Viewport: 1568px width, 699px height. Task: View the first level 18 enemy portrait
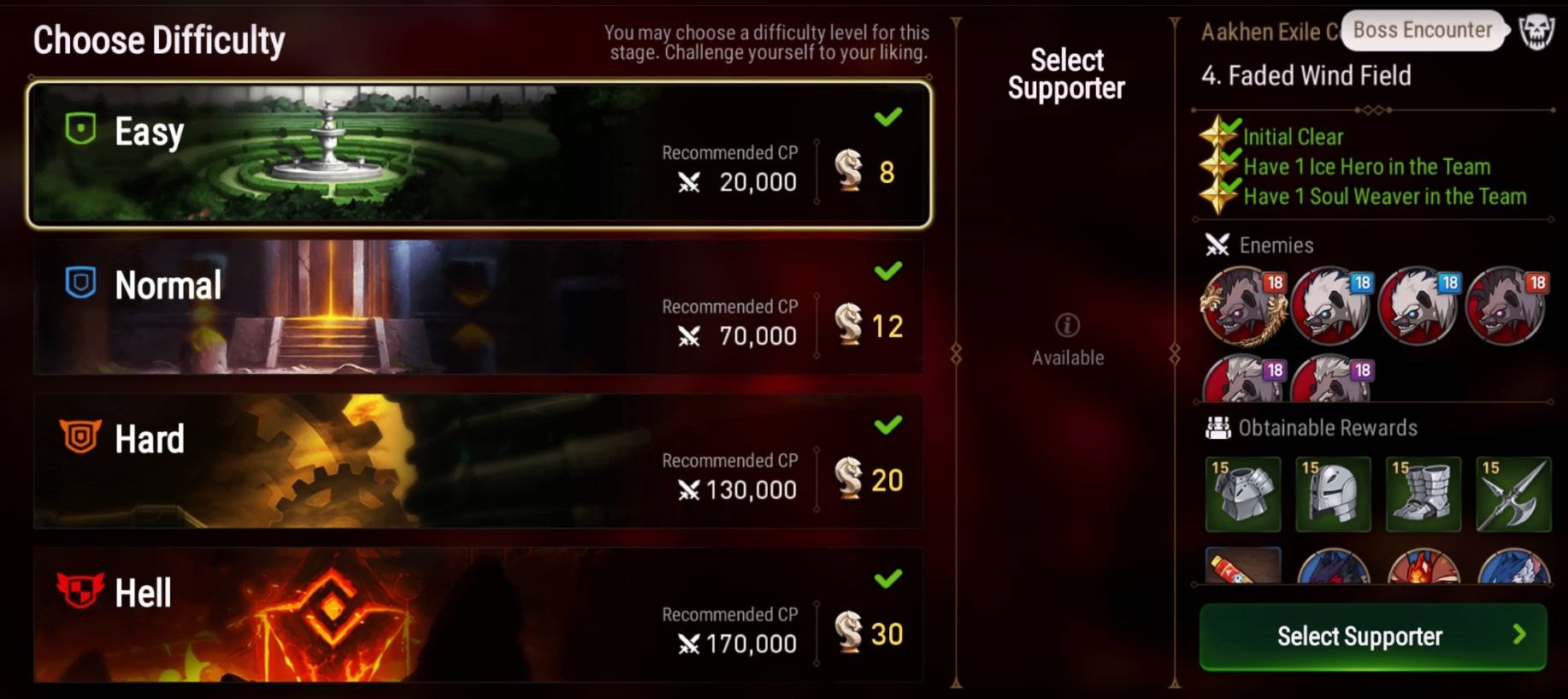[x=1244, y=305]
